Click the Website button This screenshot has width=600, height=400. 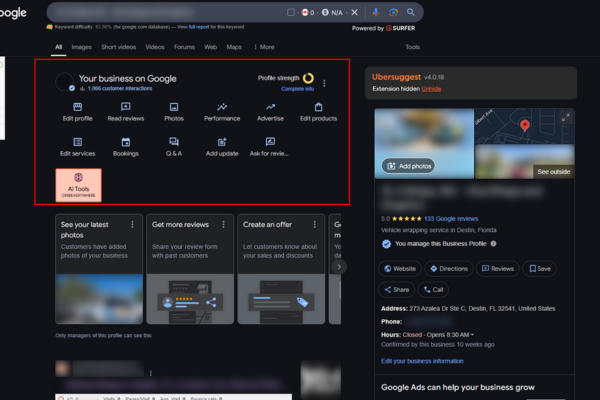[400, 269]
